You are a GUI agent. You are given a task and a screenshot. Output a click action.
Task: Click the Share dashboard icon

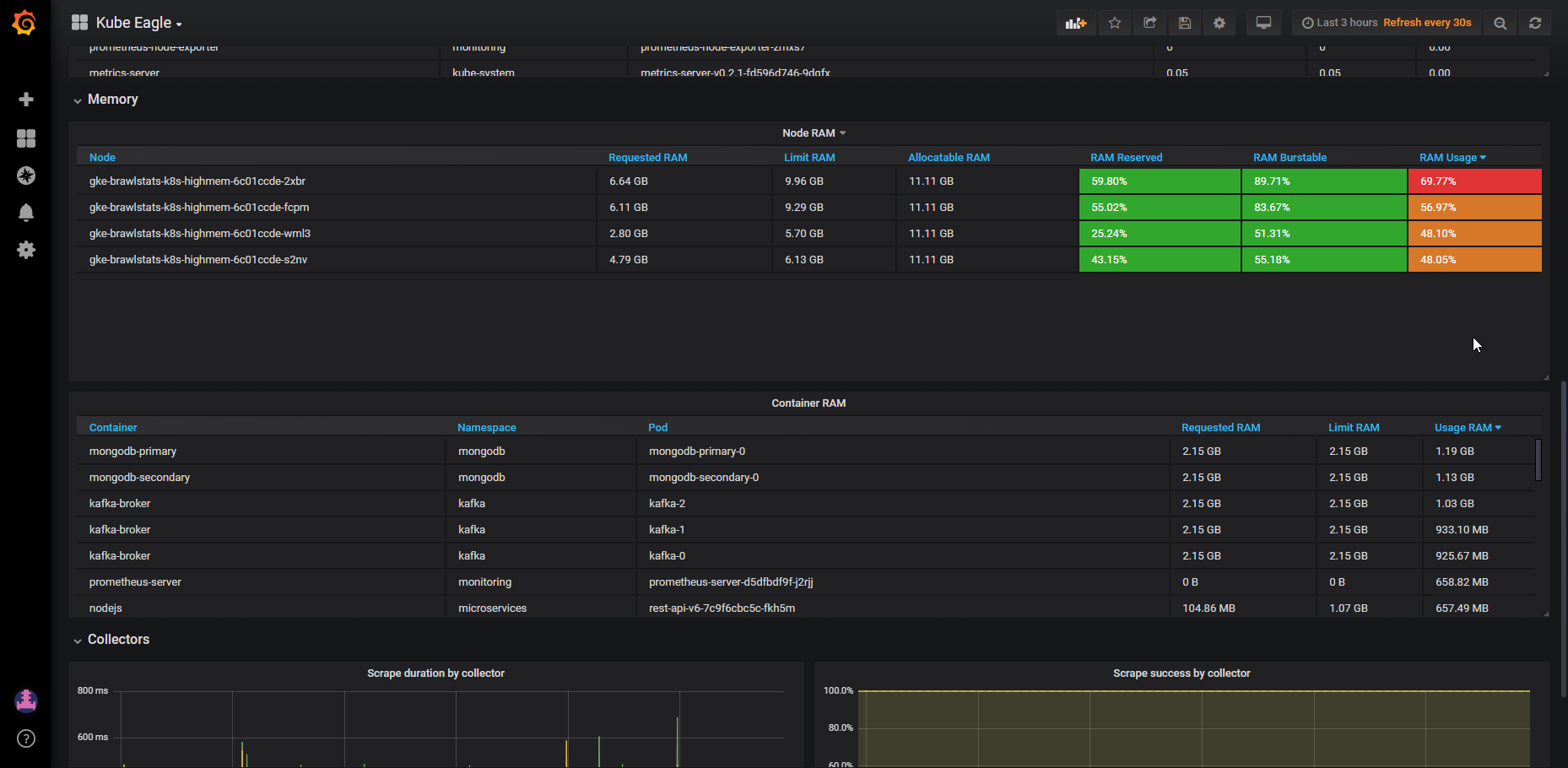click(x=1149, y=23)
